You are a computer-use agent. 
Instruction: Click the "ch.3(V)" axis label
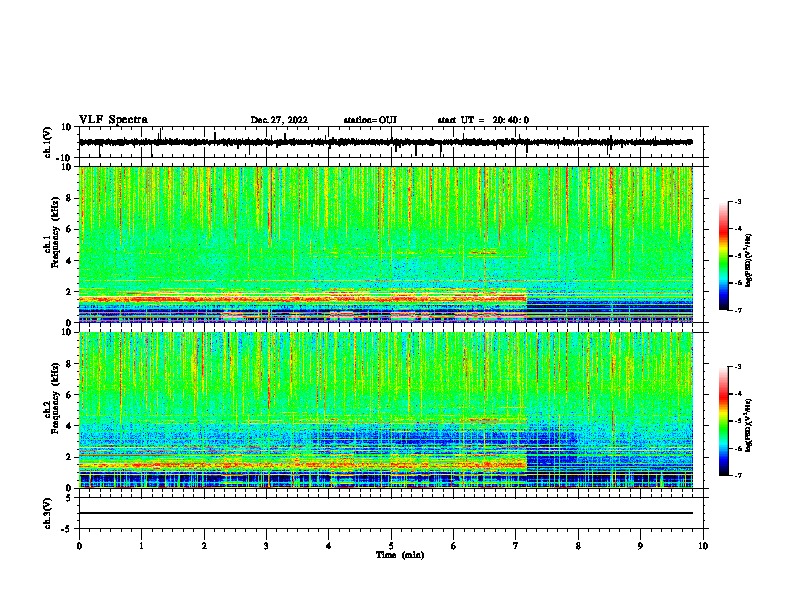48,513
